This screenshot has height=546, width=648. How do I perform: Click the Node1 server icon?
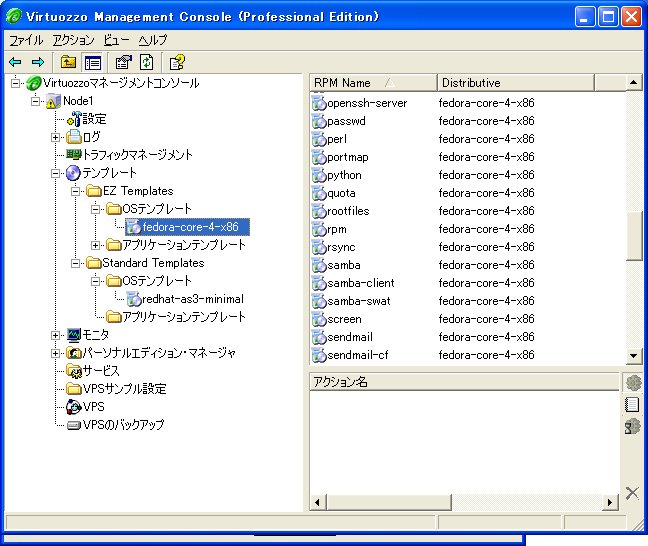pyautogui.click(x=52, y=101)
